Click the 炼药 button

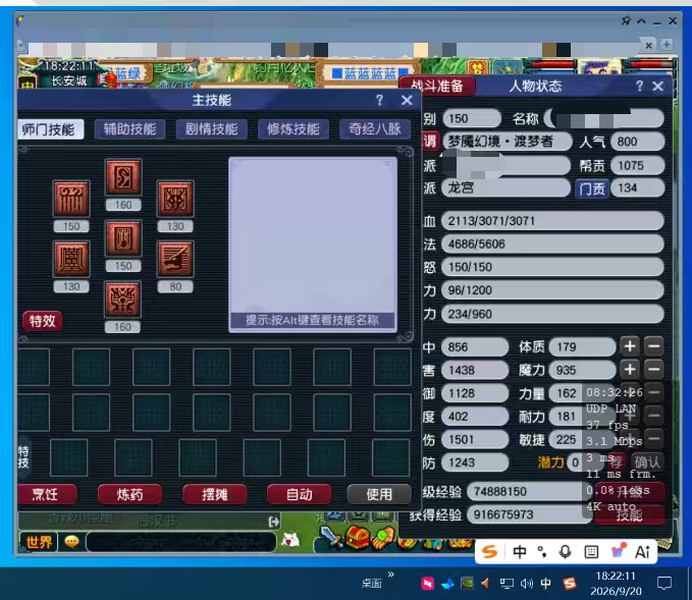pyautogui.click(x=130, y=494)
